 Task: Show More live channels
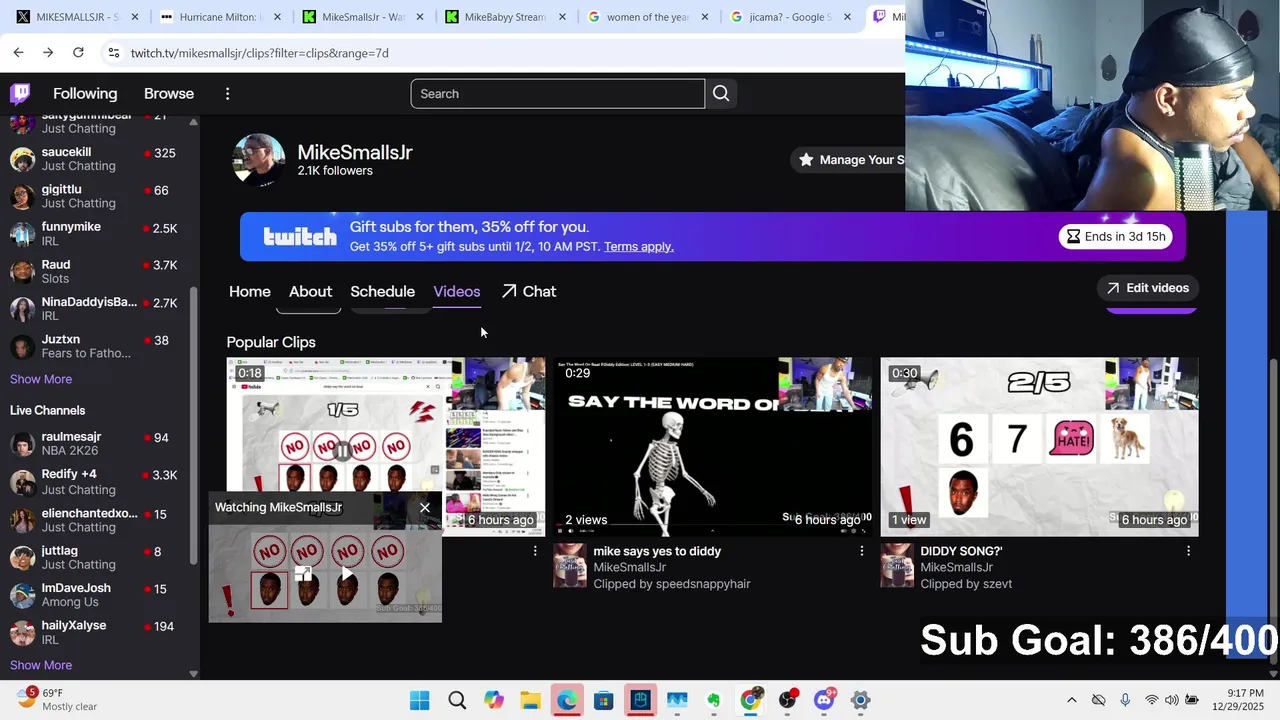point(41,665)
